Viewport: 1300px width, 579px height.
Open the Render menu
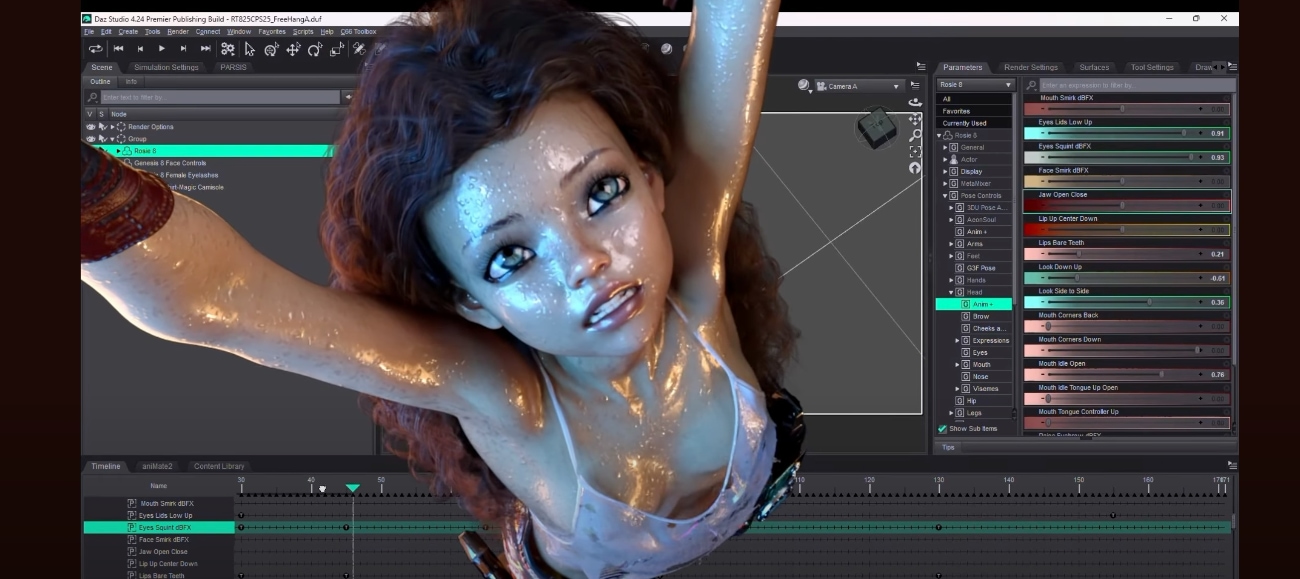[178, 31]
